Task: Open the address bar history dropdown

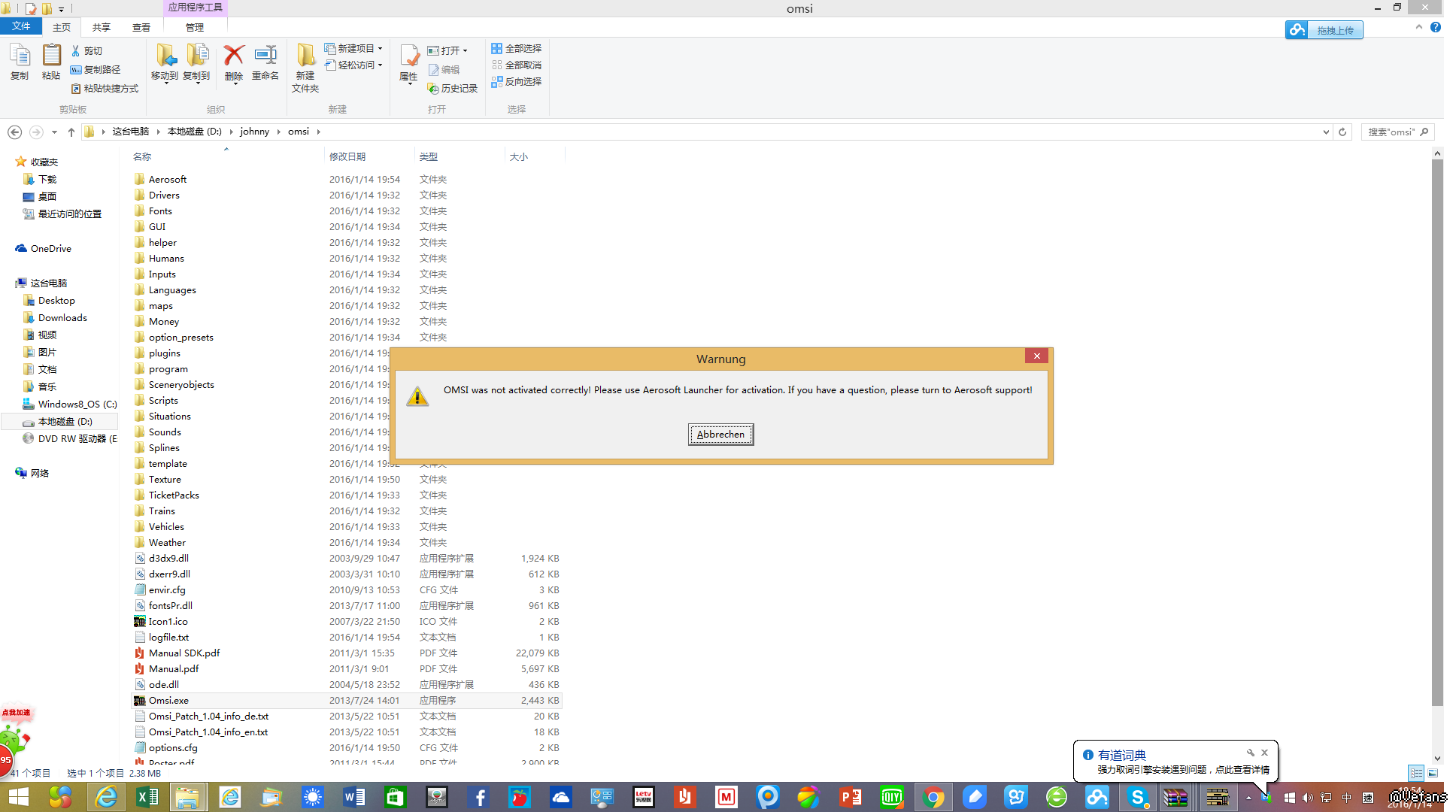Action: pos(1326,132)
